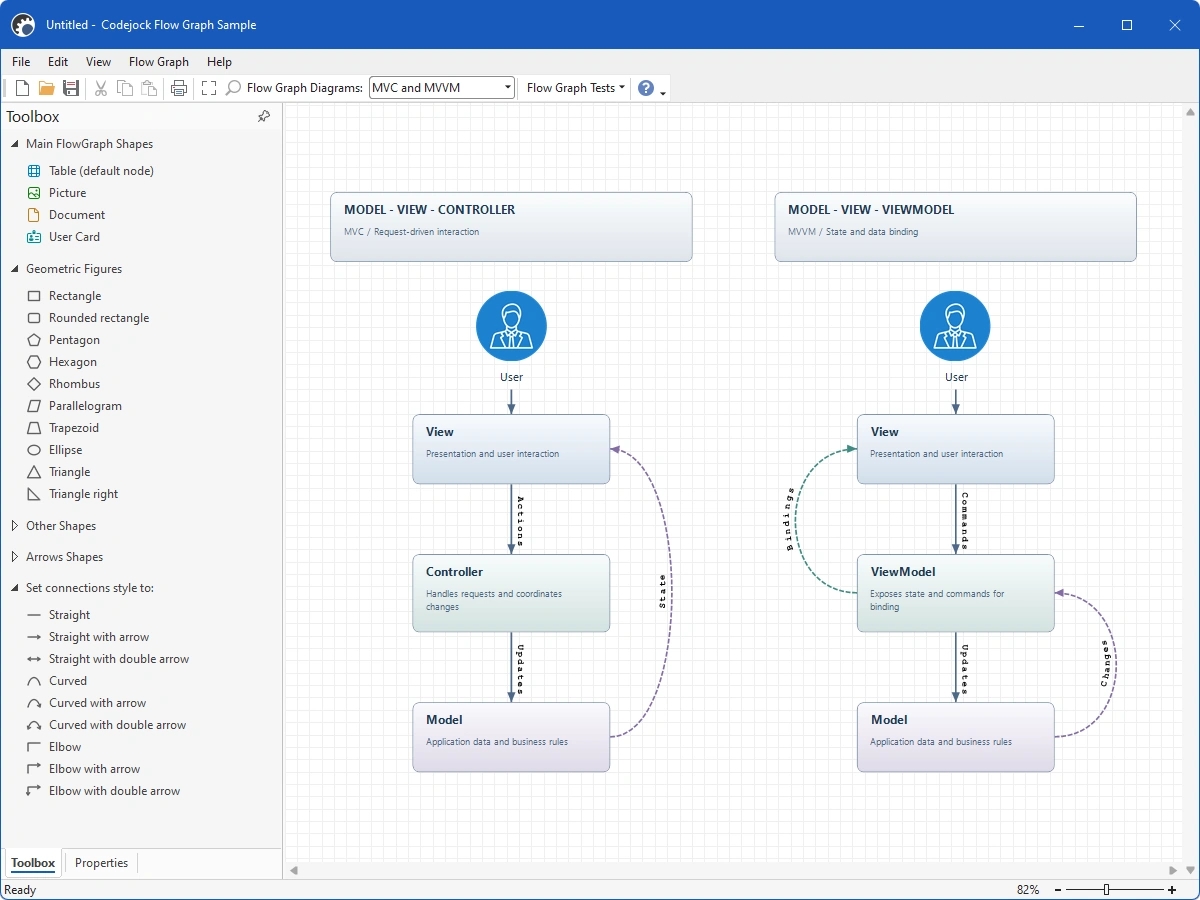Switch to the Properties tab
This screenshot has height=900, width=1200.
coord(101,863)
